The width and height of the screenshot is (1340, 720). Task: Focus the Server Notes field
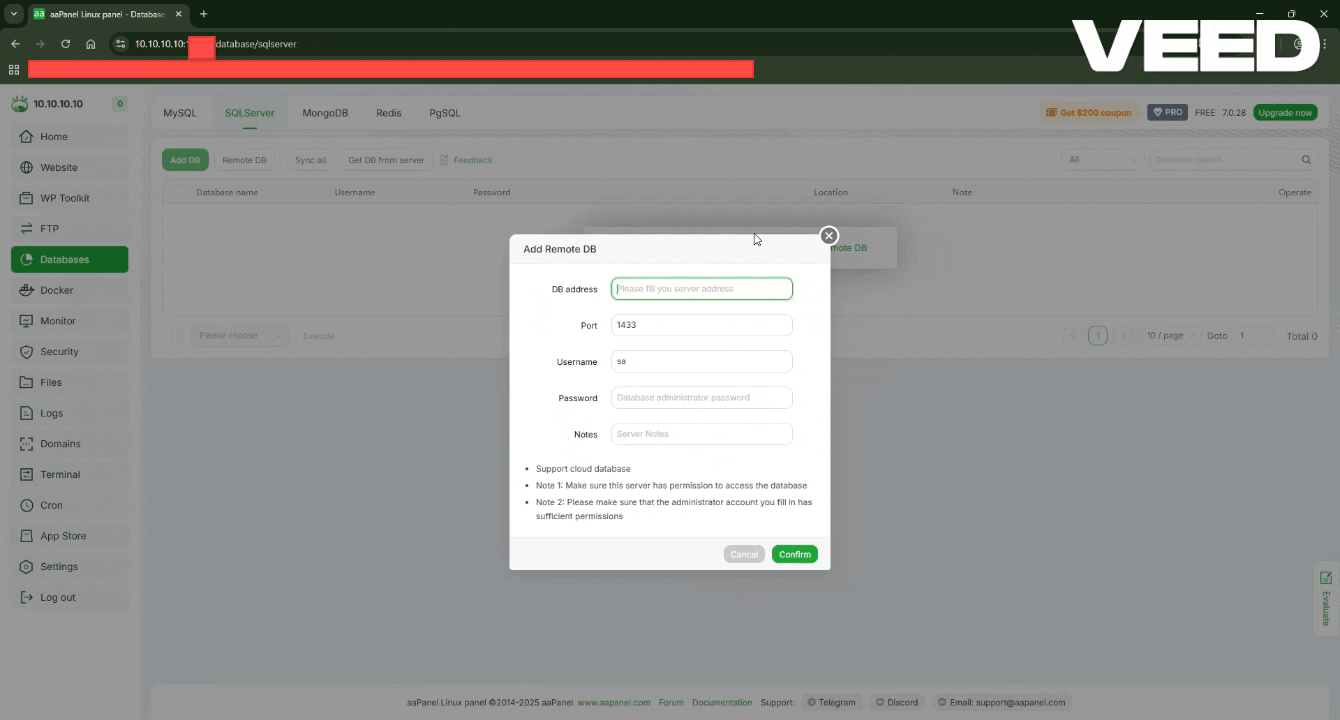point(702,434)
